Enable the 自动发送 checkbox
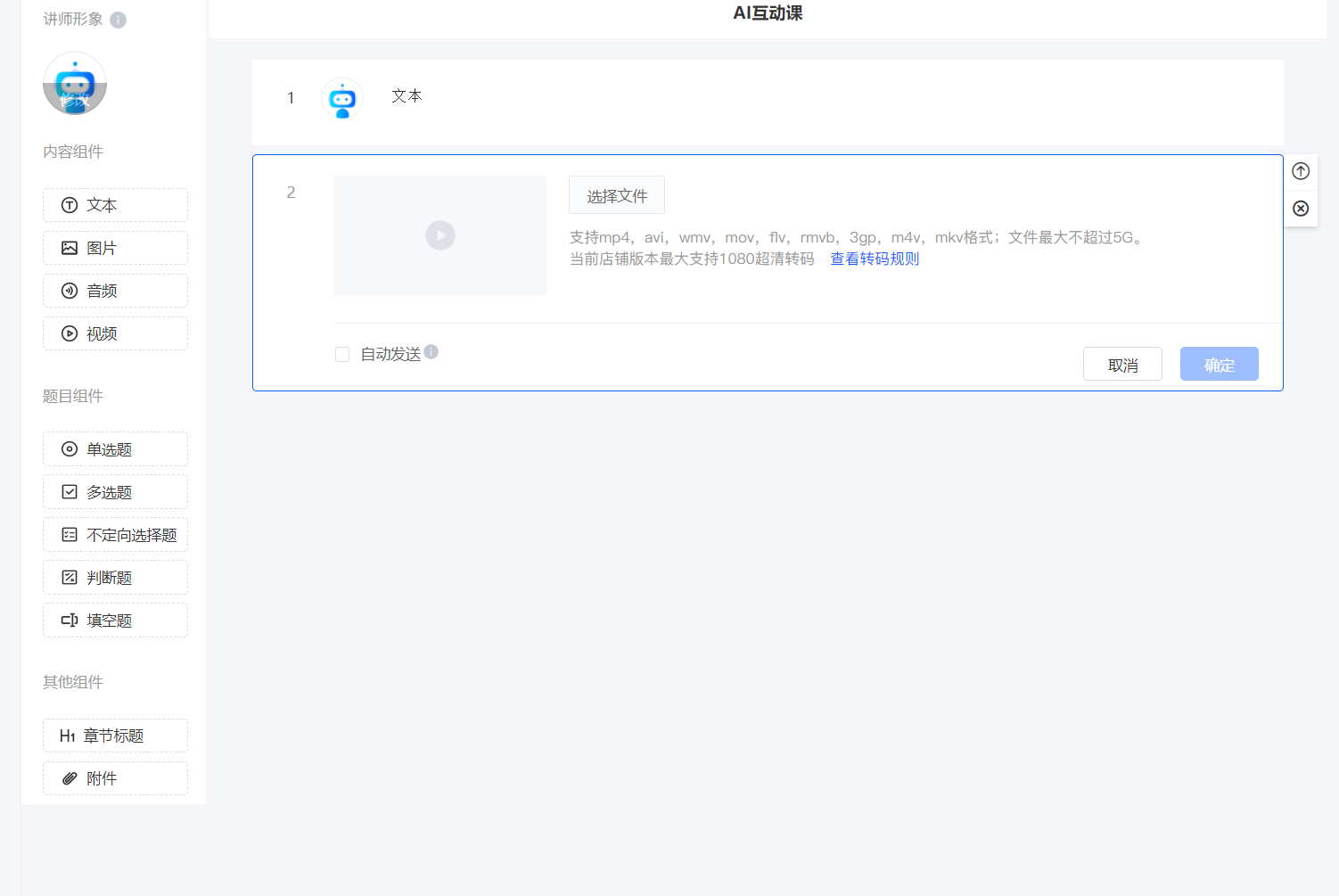Image resolution: width=1339 pixels, height=896 pixels. click(x=342, y=355)
